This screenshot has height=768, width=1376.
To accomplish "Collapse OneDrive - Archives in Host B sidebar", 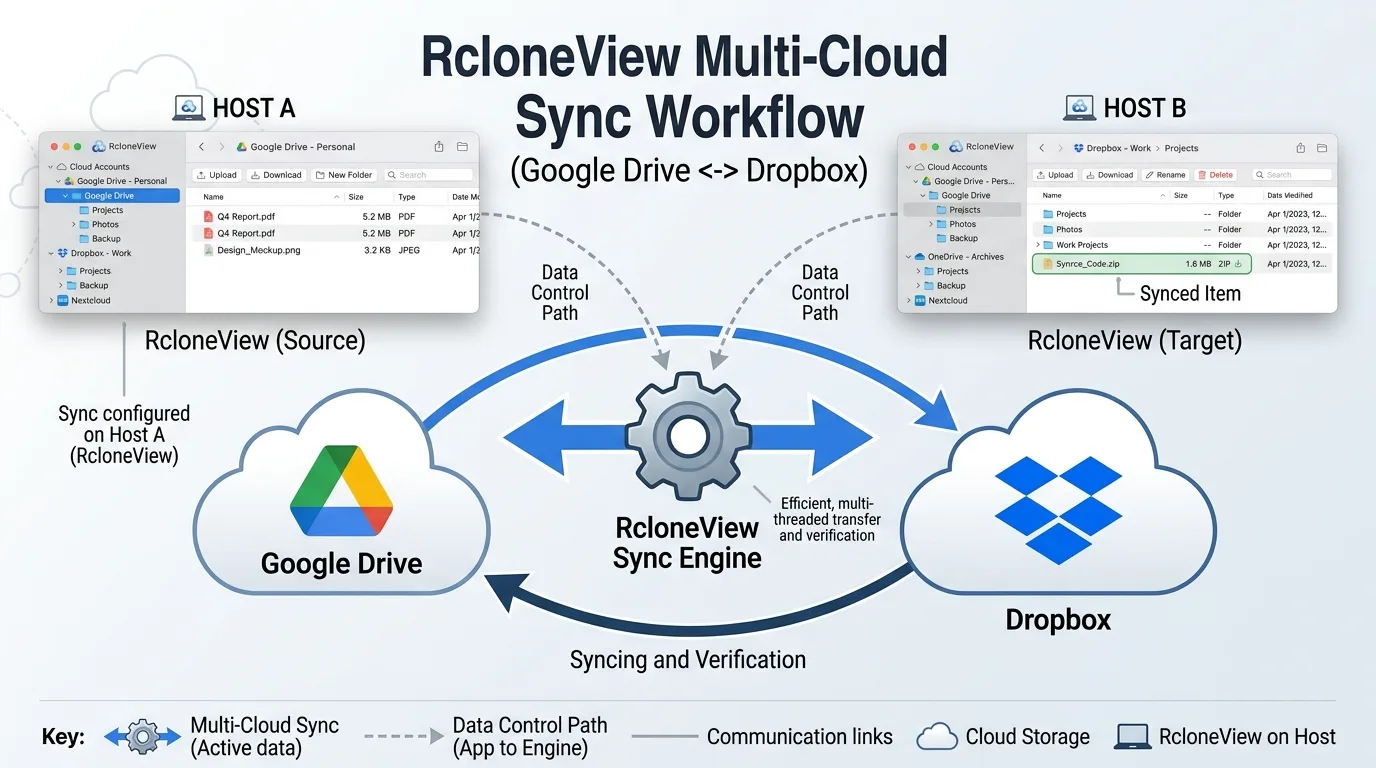I will point(909,257).
